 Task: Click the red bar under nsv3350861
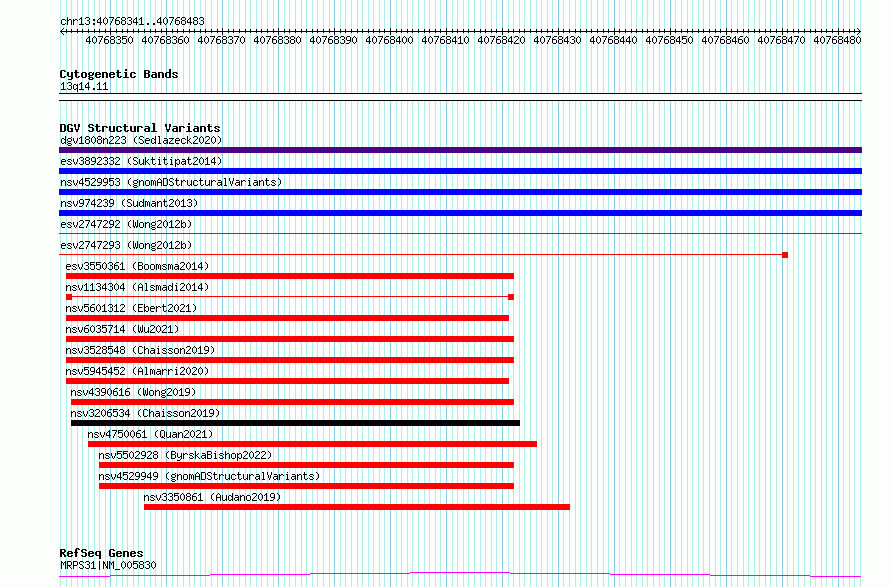click(357, 507)
